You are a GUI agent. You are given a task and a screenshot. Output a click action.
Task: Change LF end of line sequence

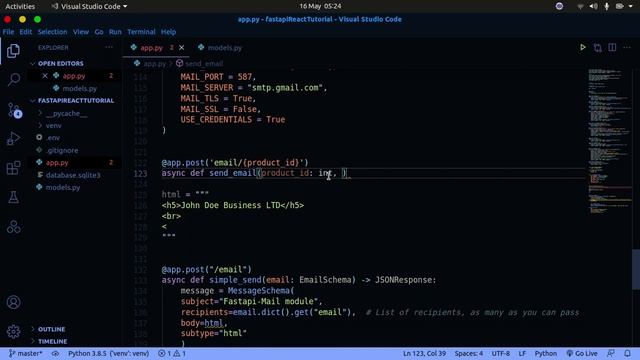pos(522,353)
